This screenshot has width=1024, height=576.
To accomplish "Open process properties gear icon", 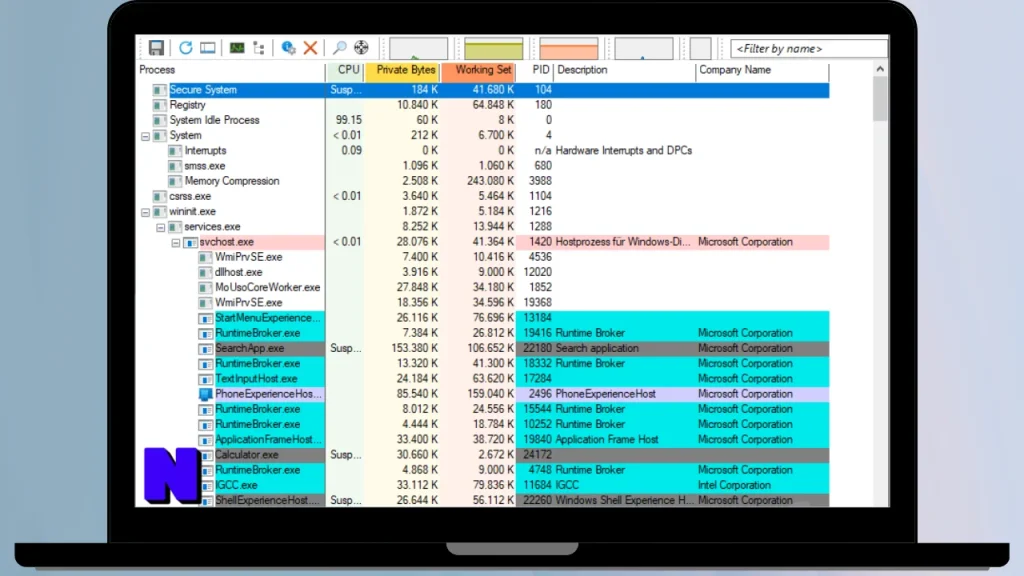I will pos(288,48).
